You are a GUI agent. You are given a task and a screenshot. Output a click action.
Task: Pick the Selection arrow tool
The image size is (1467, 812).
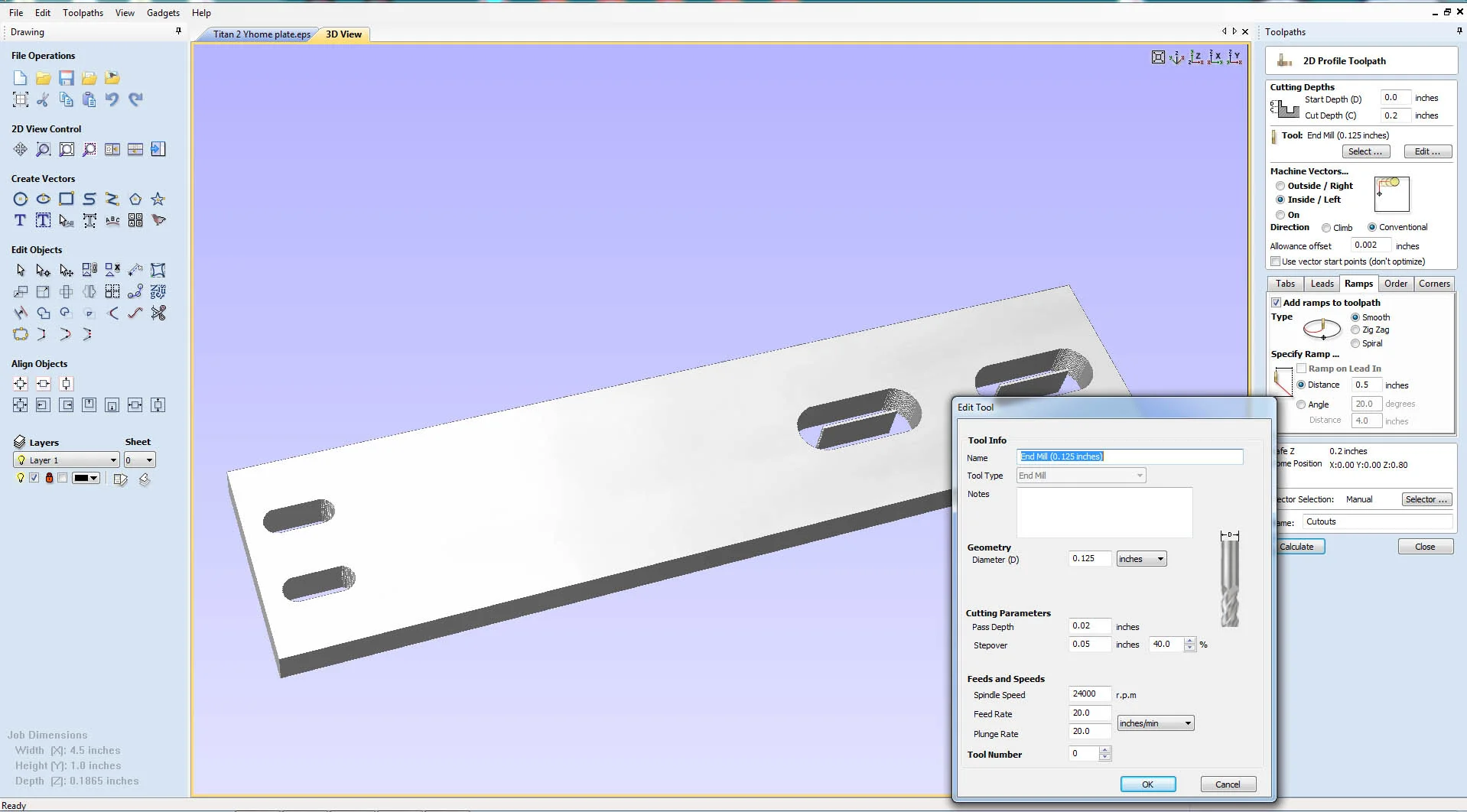(x=21, y=270)
